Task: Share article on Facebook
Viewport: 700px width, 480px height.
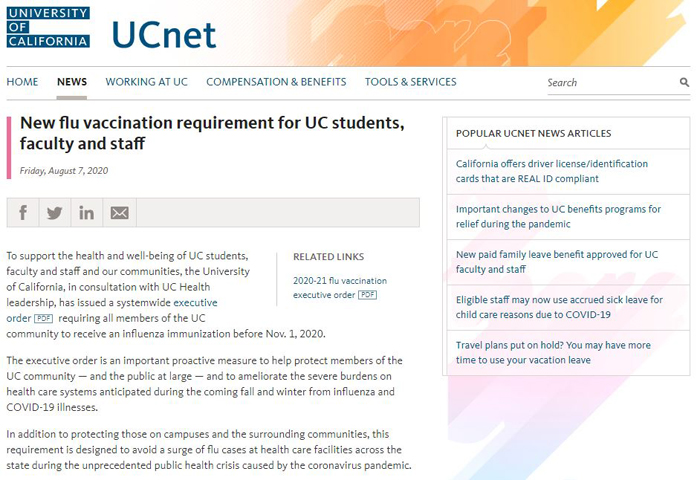Action: 23,213
